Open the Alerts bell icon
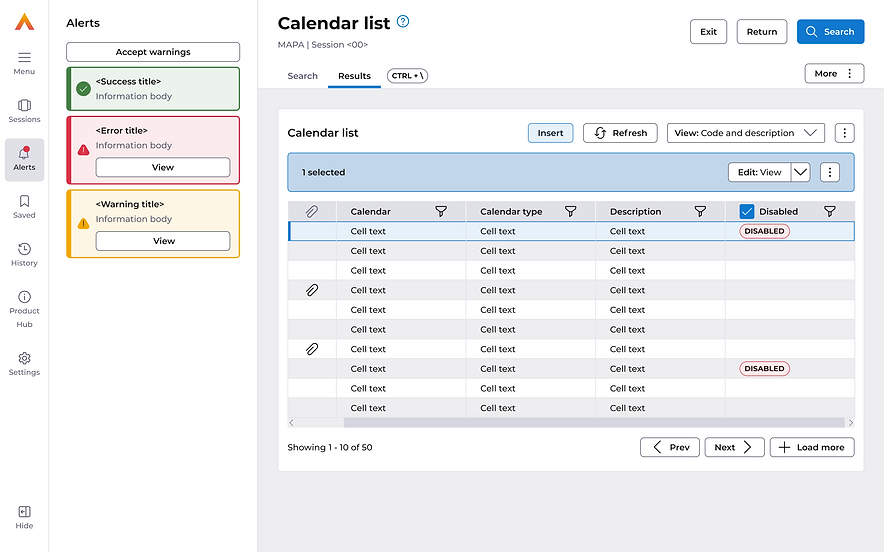Image resolution: width=884 pixels, height=552 pixels. (x=24, y=153)
